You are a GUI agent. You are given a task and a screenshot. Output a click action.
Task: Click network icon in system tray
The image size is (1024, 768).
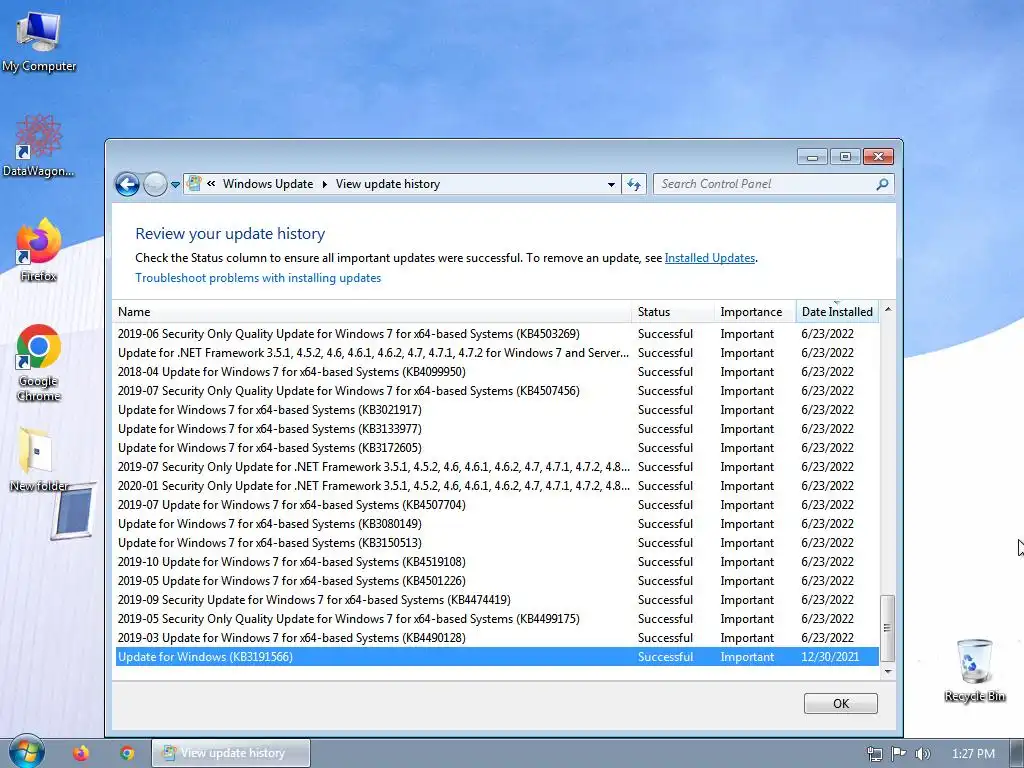(874, 754)
